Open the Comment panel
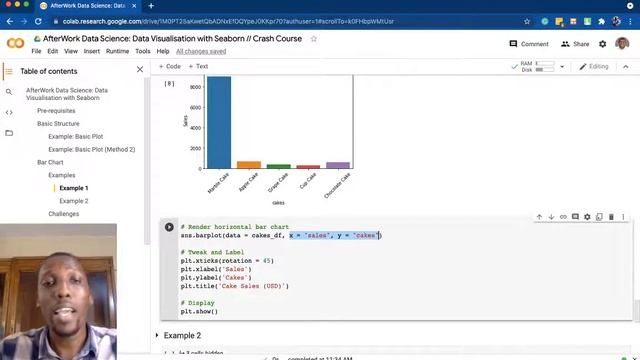This screenshot has width=640, height=360. point(529,44)
